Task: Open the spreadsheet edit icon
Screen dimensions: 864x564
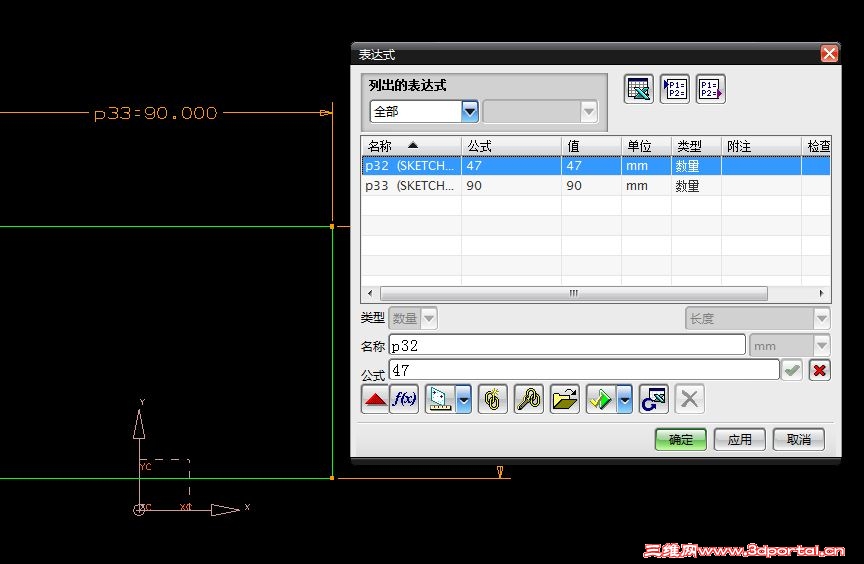Action: click(x=639, y=89)
